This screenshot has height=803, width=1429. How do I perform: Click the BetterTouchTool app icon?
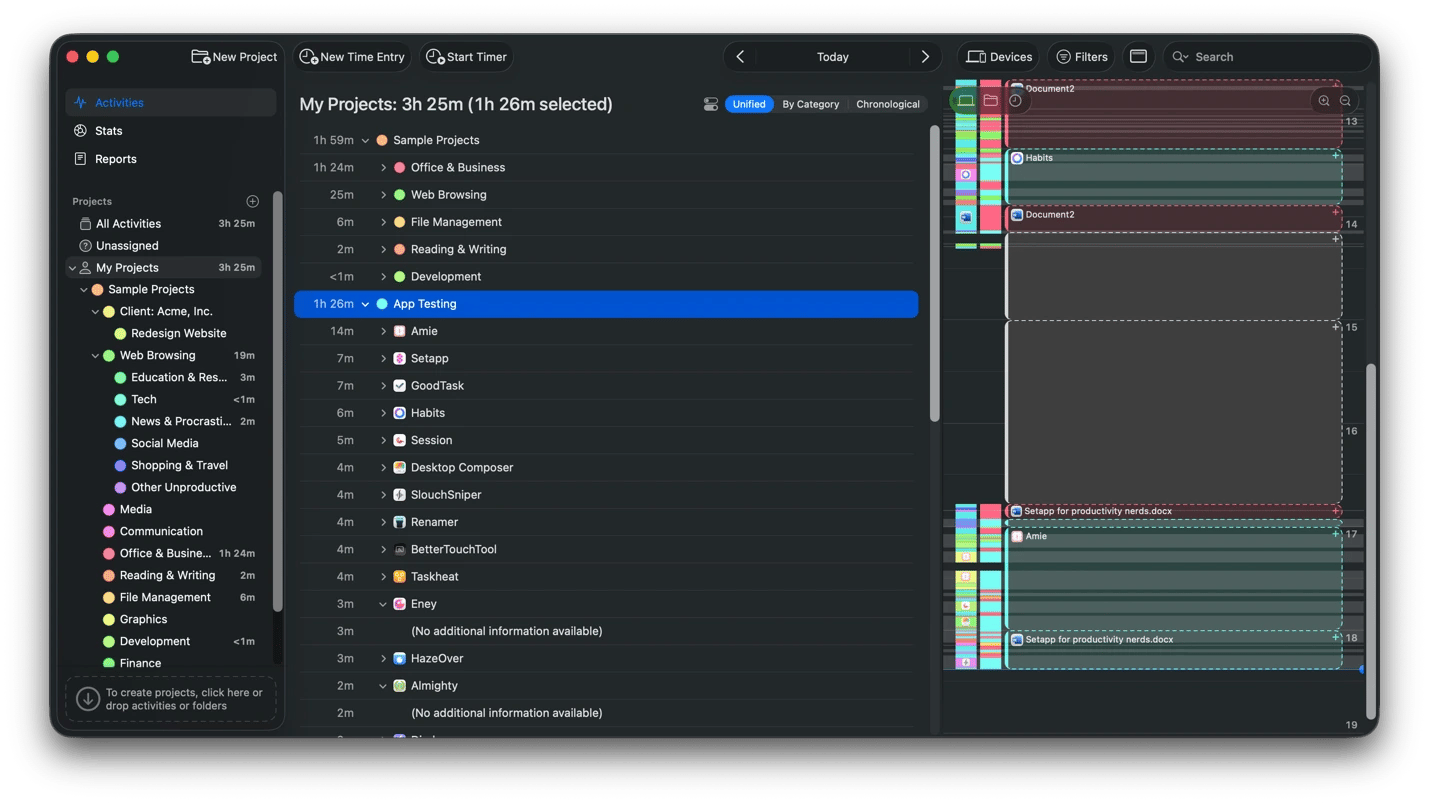[x=399, y=549]
